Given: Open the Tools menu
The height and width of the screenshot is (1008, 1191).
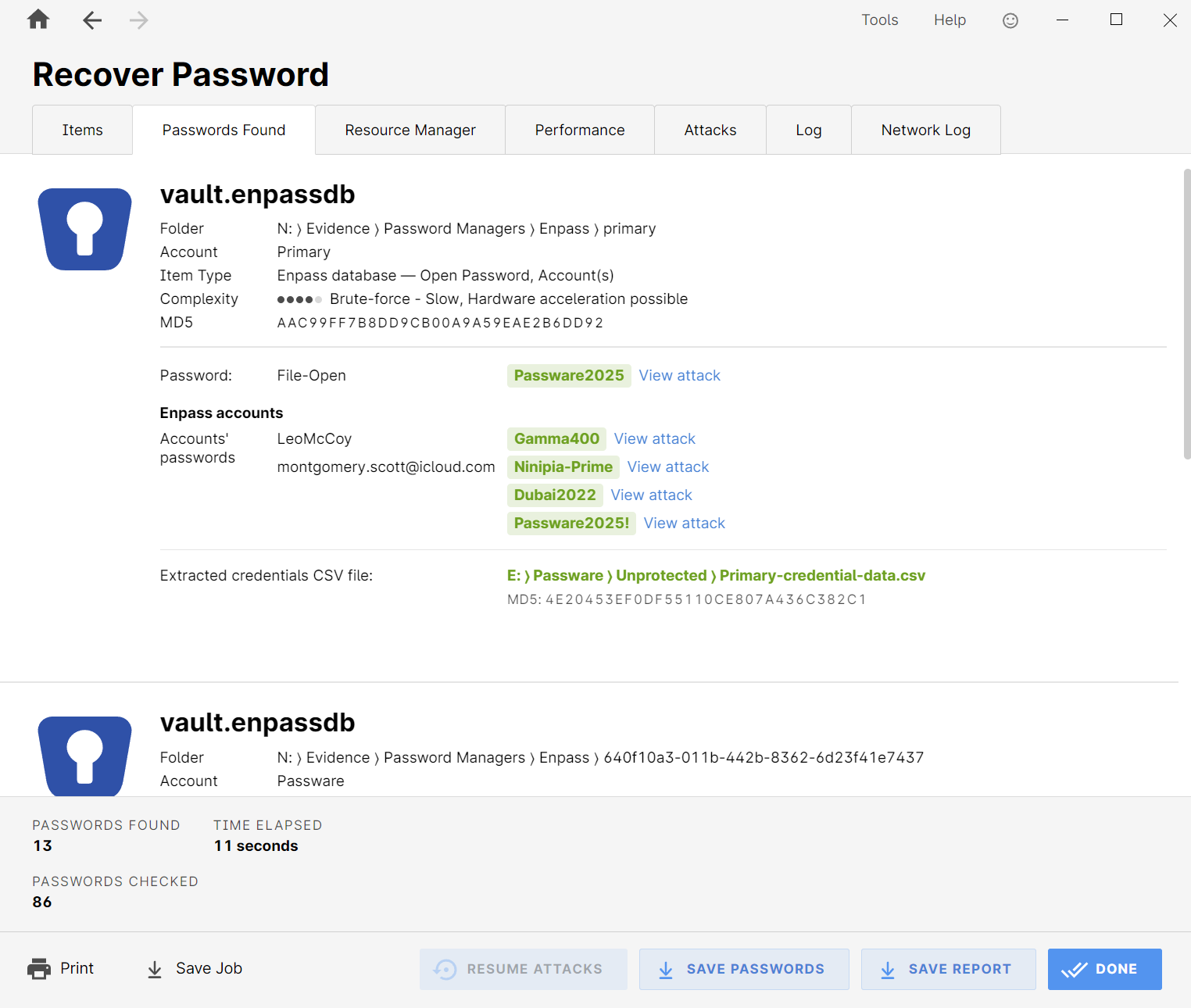Looking at the screenshot, I should (880, 20).
